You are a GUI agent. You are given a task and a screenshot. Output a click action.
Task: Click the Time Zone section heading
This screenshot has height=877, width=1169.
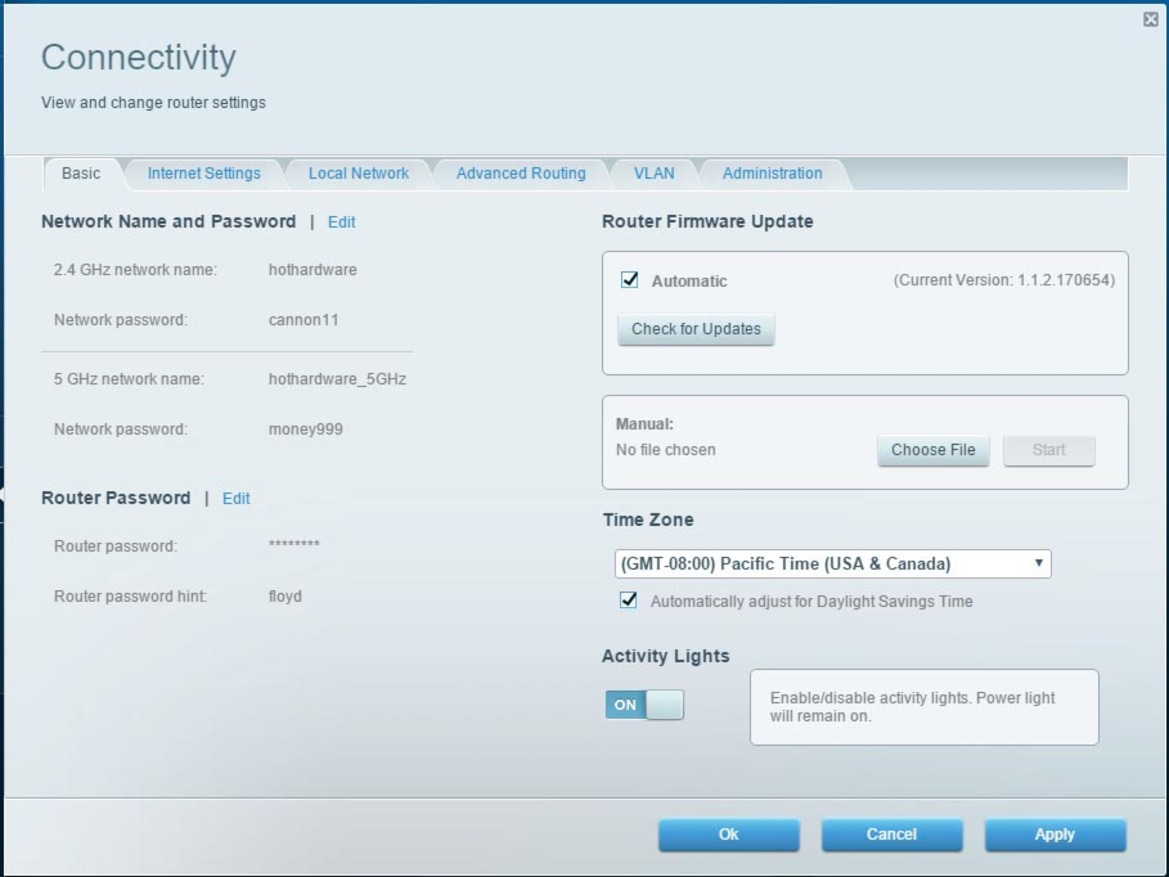648,520
